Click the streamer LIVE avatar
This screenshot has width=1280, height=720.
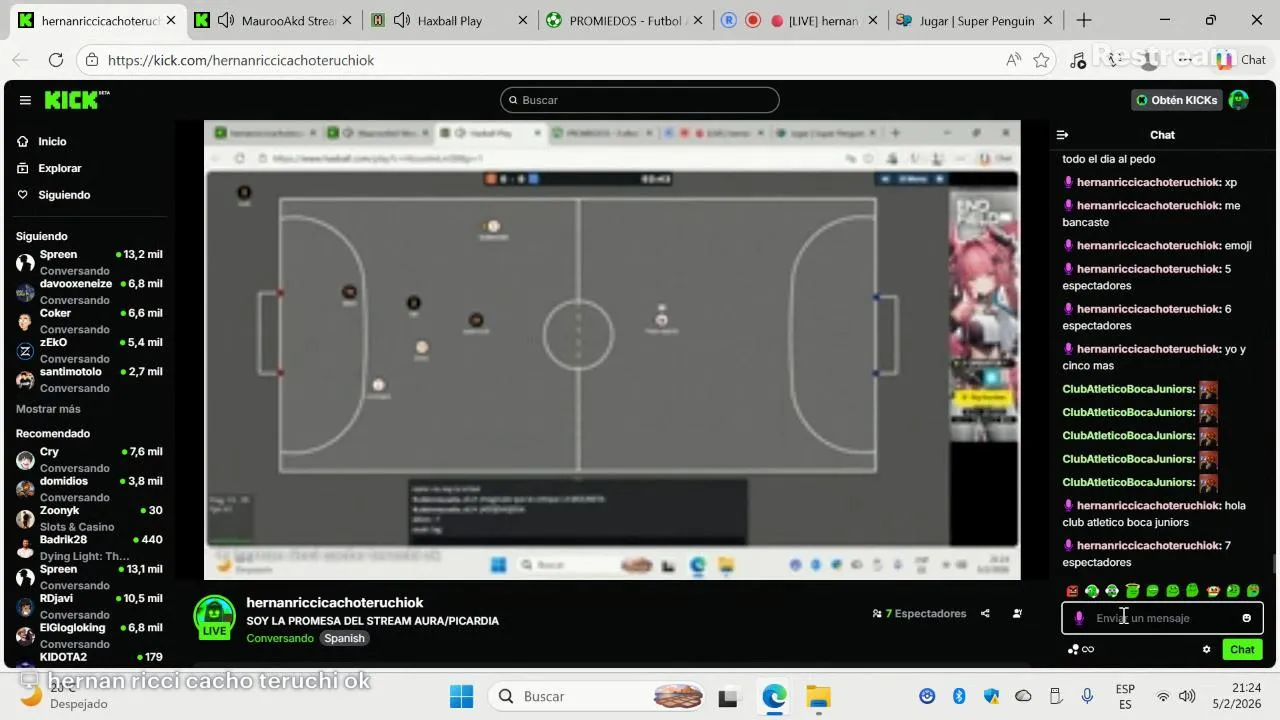[214, 617]
